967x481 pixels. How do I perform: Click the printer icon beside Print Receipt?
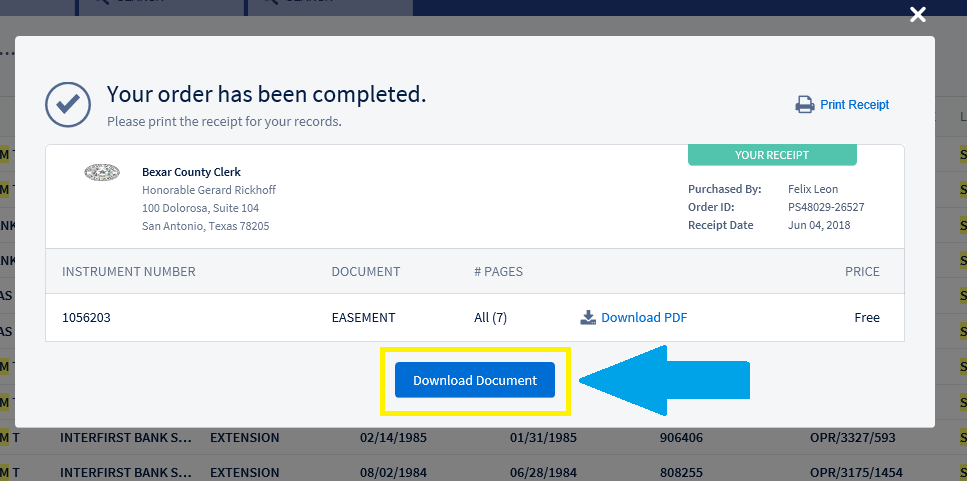804,105
